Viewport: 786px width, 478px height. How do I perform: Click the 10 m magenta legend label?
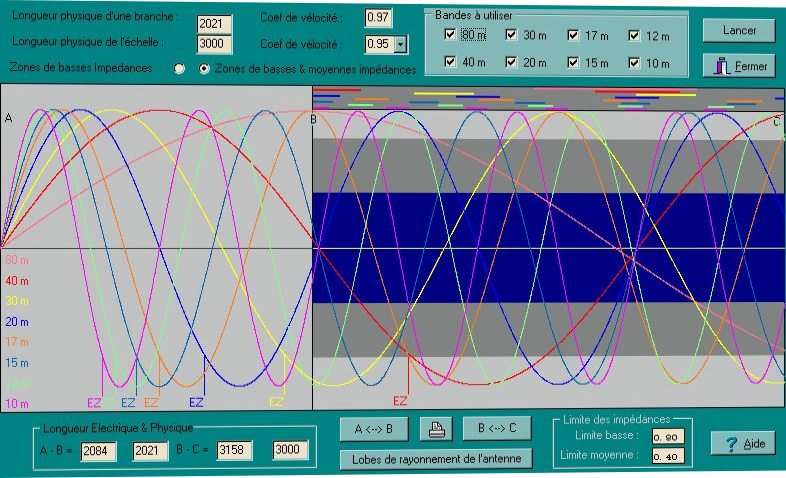click(x=17, y=403)
